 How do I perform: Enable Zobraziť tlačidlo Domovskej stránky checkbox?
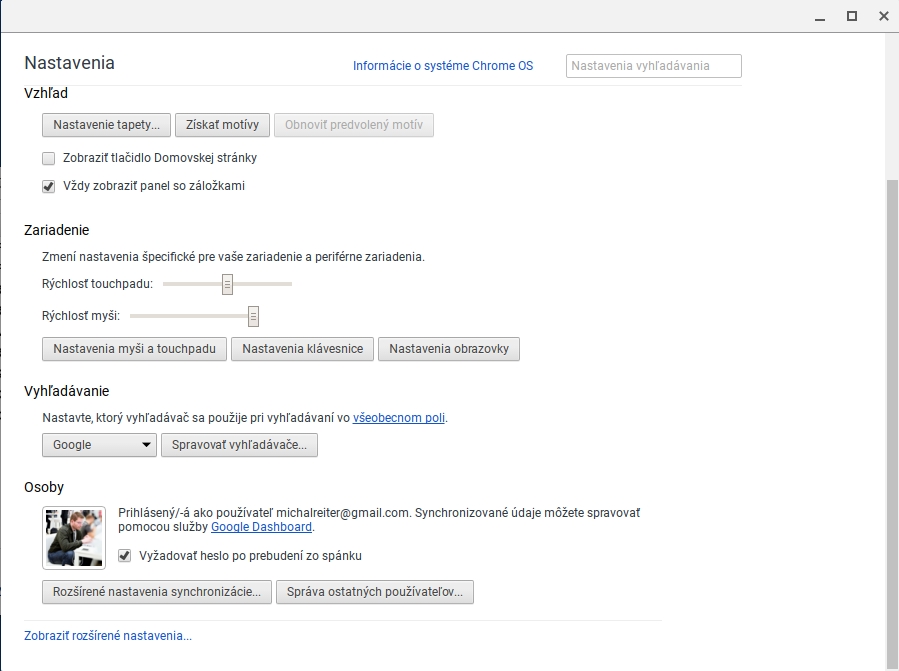coord(49,158)
